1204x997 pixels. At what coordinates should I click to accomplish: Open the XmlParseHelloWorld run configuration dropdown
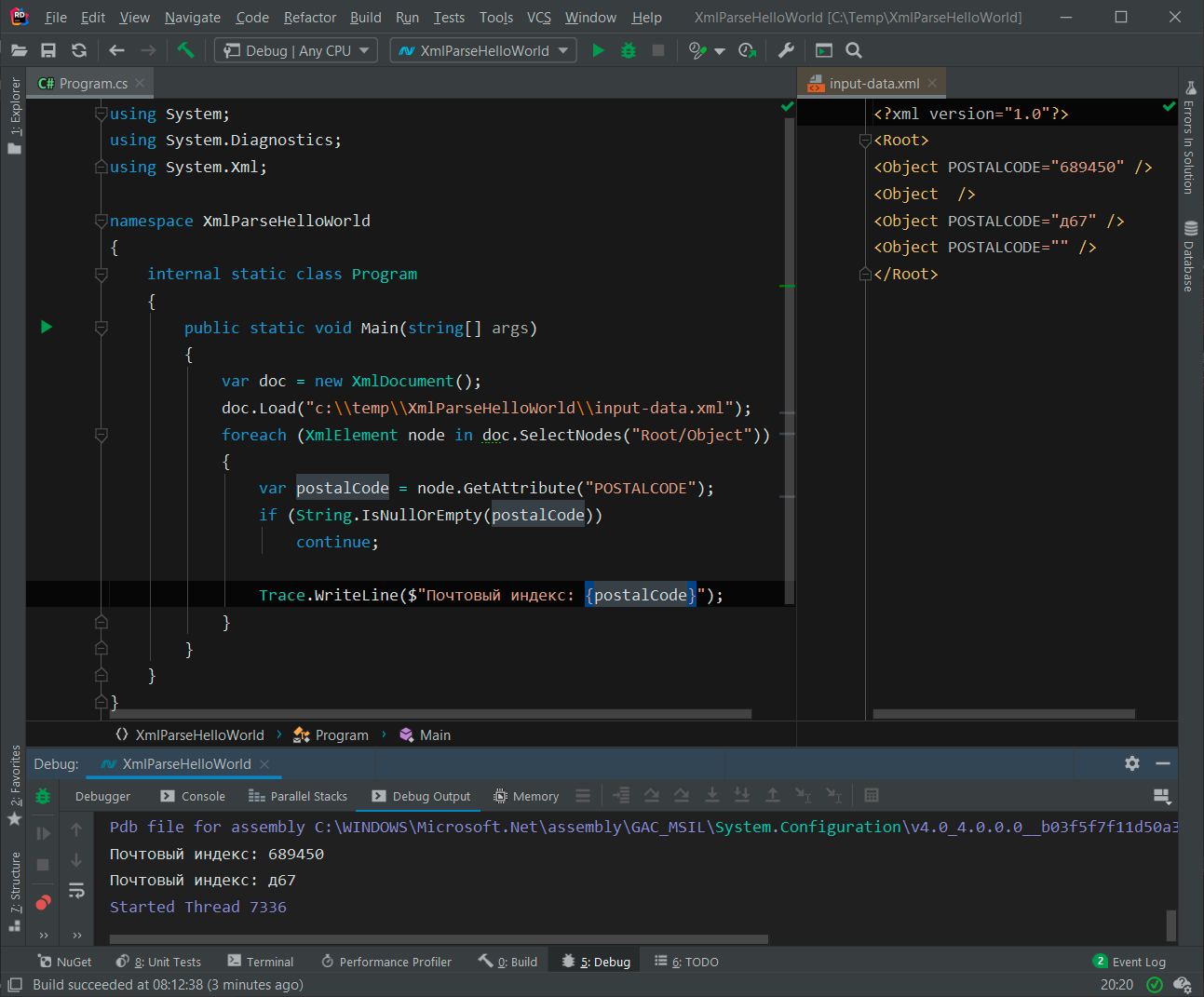point(483,50)
